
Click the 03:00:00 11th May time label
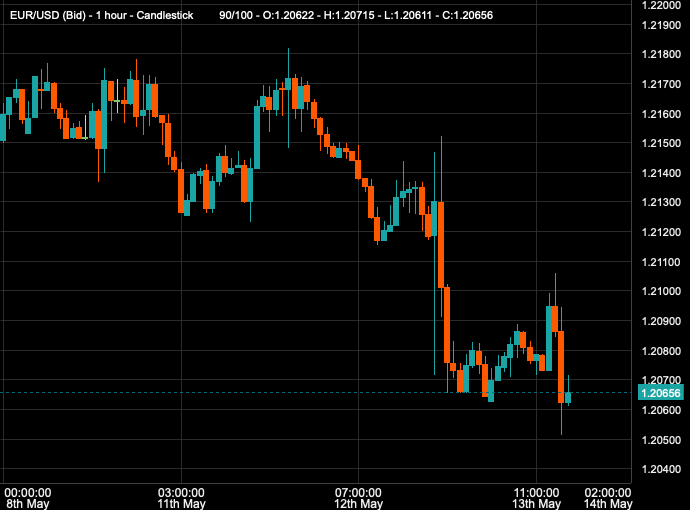click(x=181, y=498)
